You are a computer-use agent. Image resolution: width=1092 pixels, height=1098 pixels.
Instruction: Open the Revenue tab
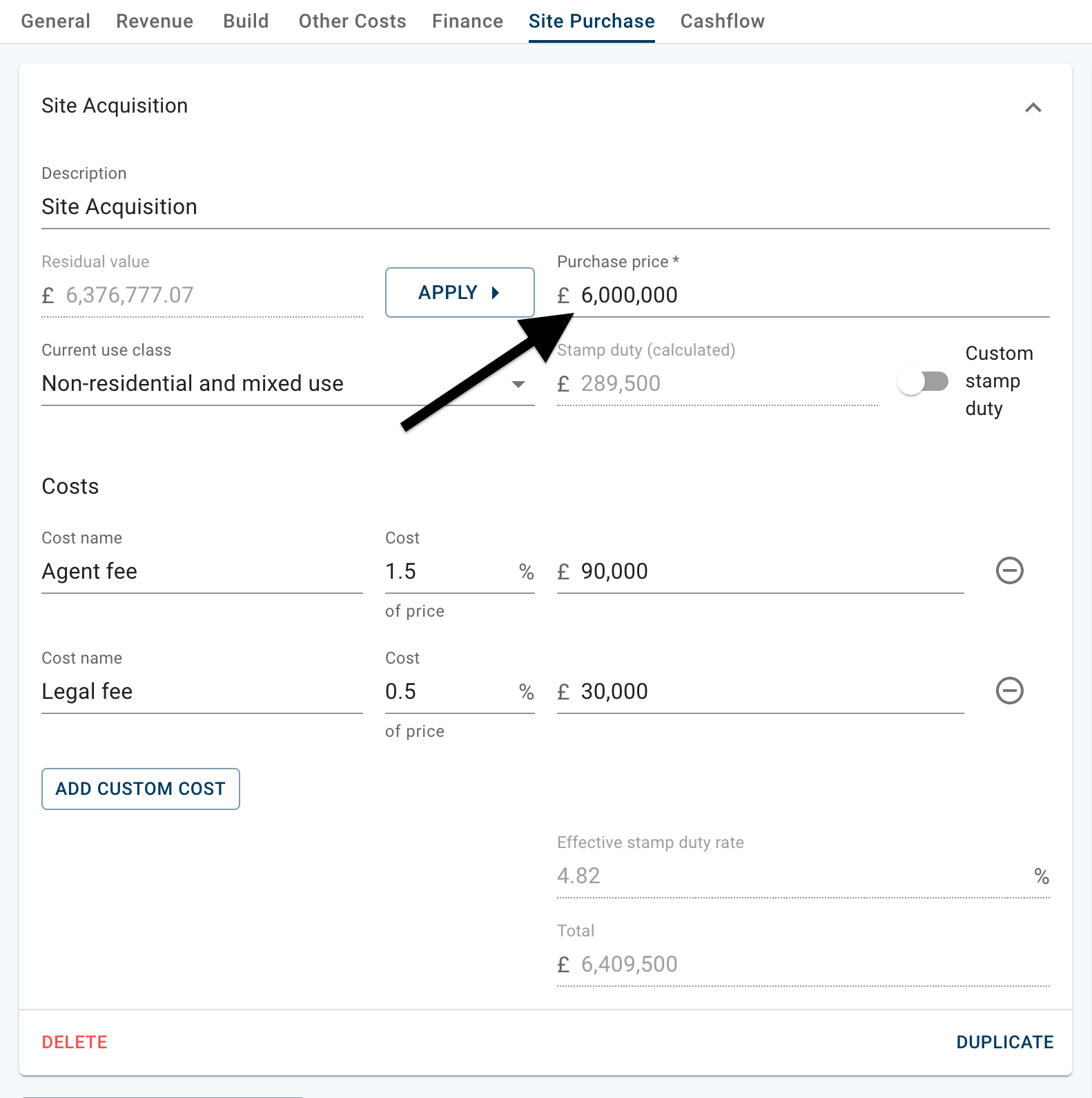pos(155,21)
